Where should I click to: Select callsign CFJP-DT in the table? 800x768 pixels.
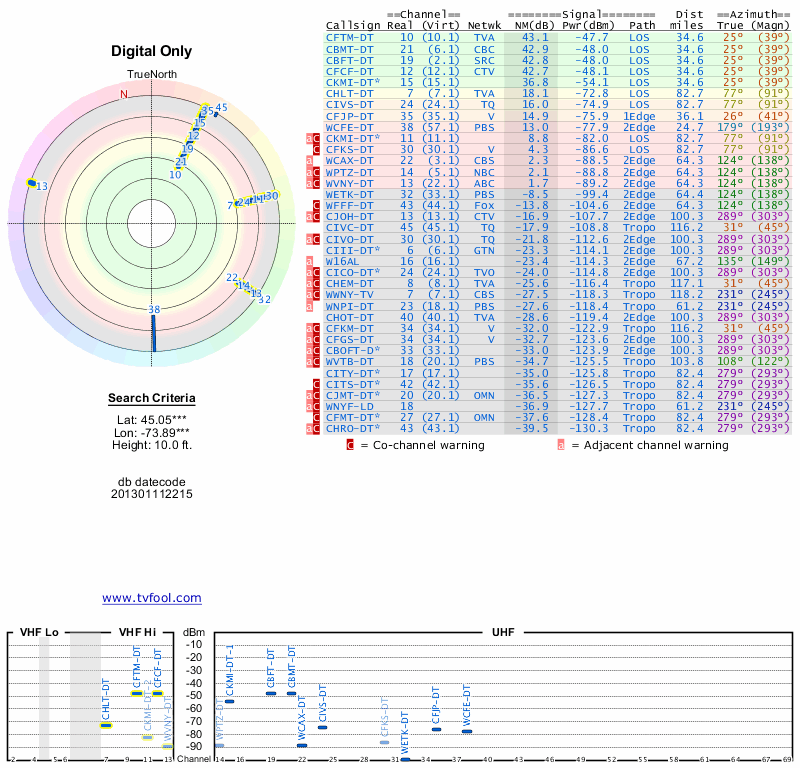tap(349, 116)
